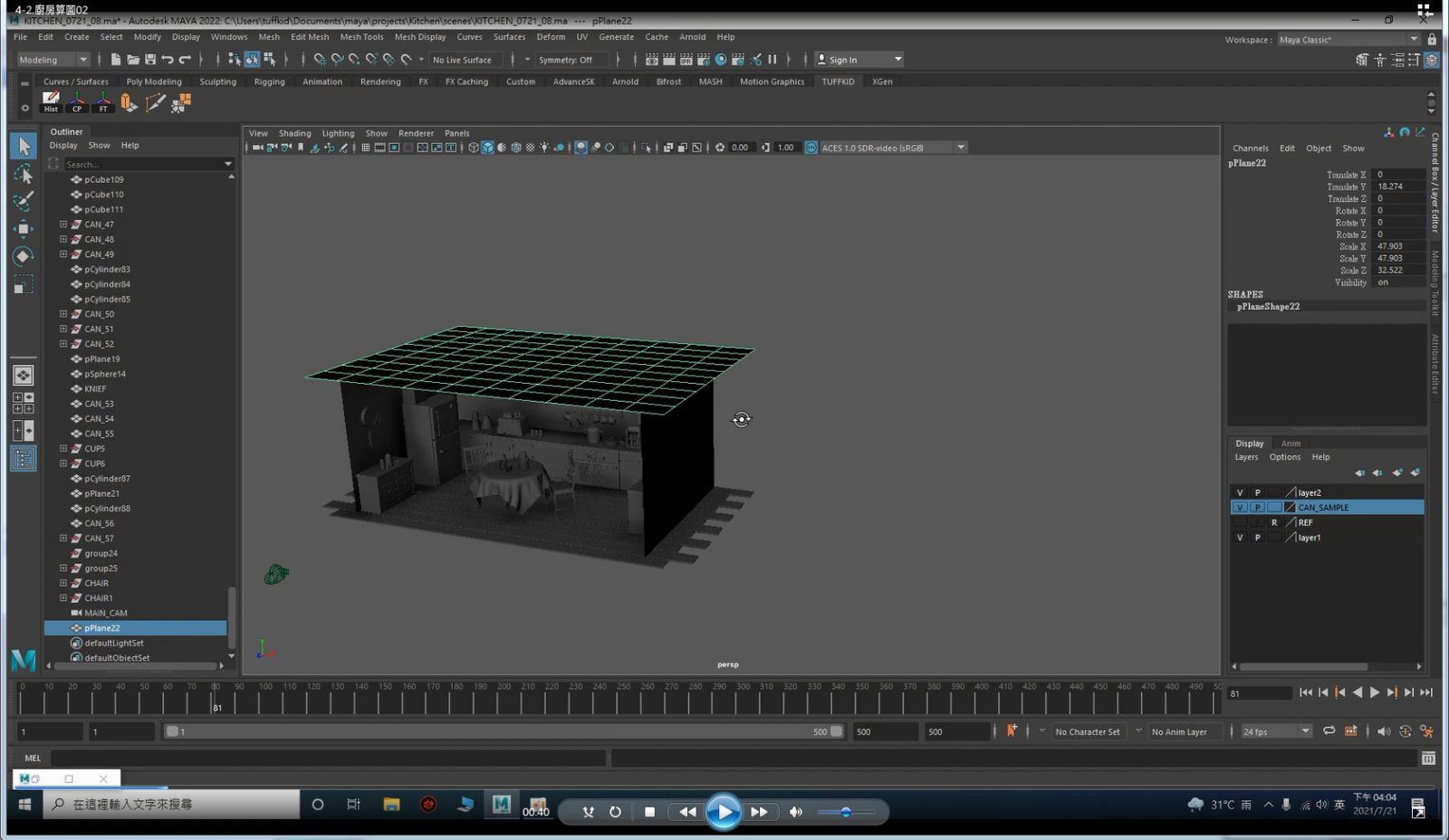Mute the video player sound
Viewport: 1449px width, 840px height.
795,812
